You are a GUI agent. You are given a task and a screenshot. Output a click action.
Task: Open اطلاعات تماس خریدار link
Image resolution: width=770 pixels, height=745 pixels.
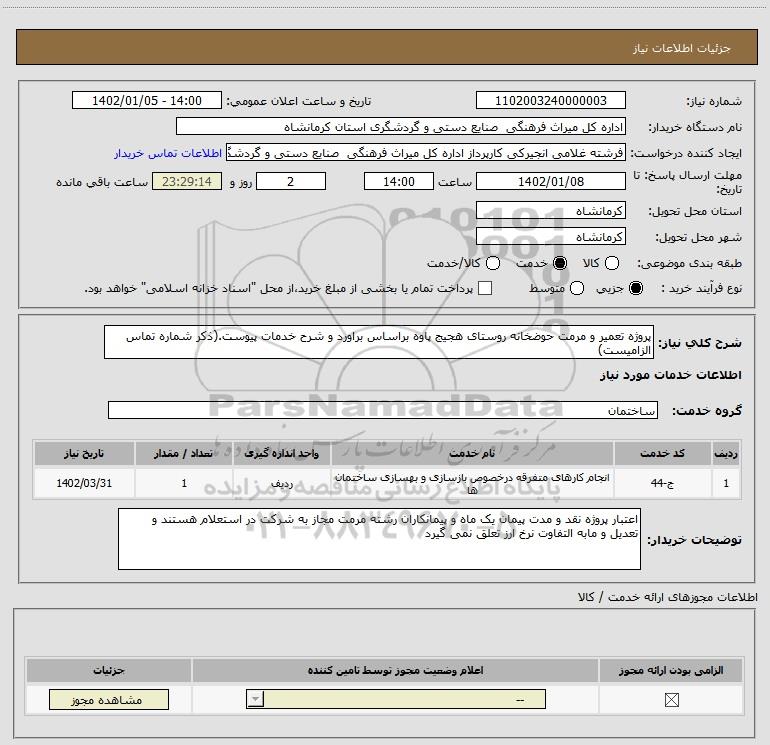tap(168, 153)
